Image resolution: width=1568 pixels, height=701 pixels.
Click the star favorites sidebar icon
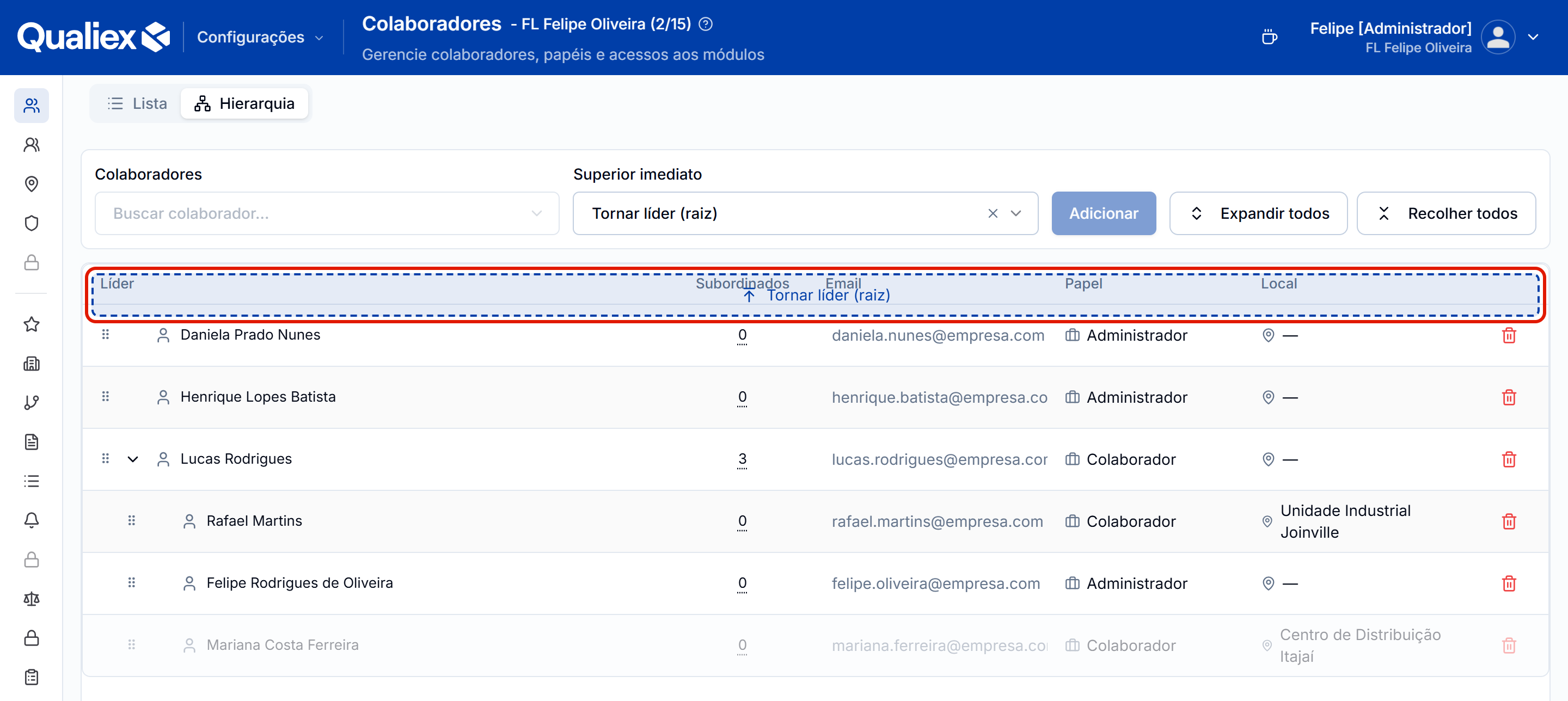pos(32,324)
